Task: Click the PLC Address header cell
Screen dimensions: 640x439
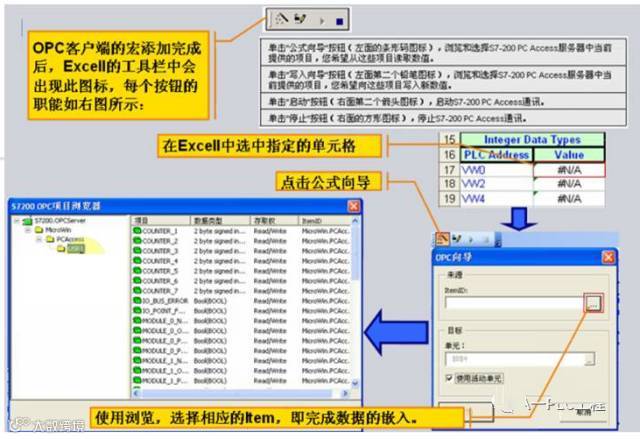Action: (497, 155)
